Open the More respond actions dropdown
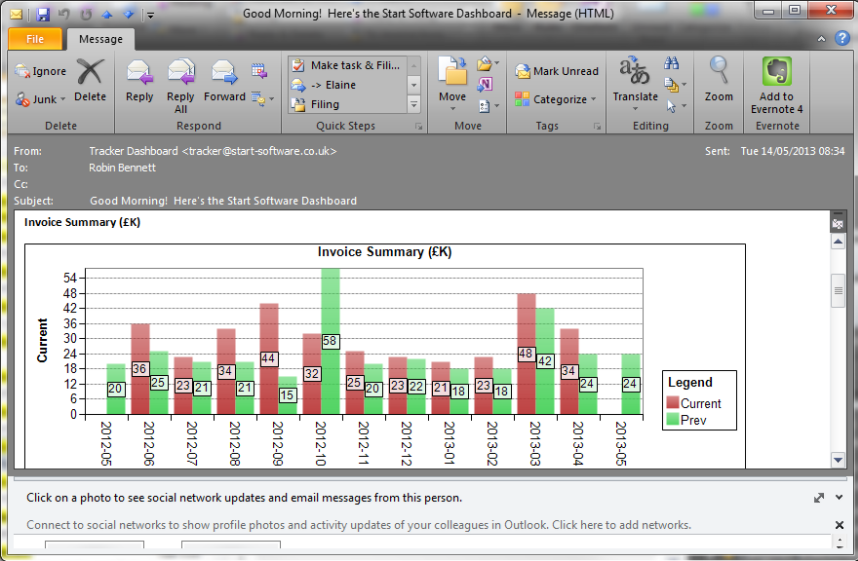Screen dimensions: 858x561 point(262,99)
